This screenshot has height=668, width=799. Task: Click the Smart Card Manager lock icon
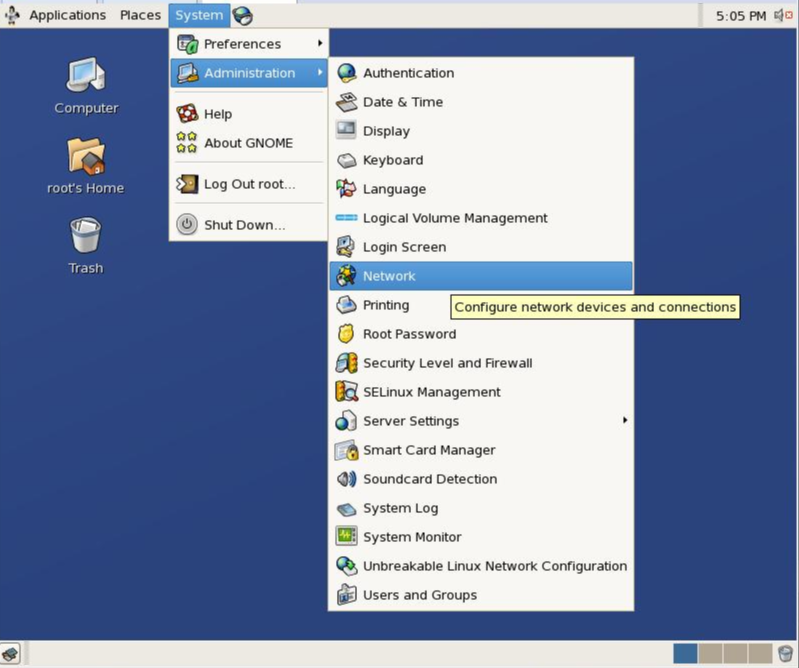pyautogui.click(x=347, y=450)
